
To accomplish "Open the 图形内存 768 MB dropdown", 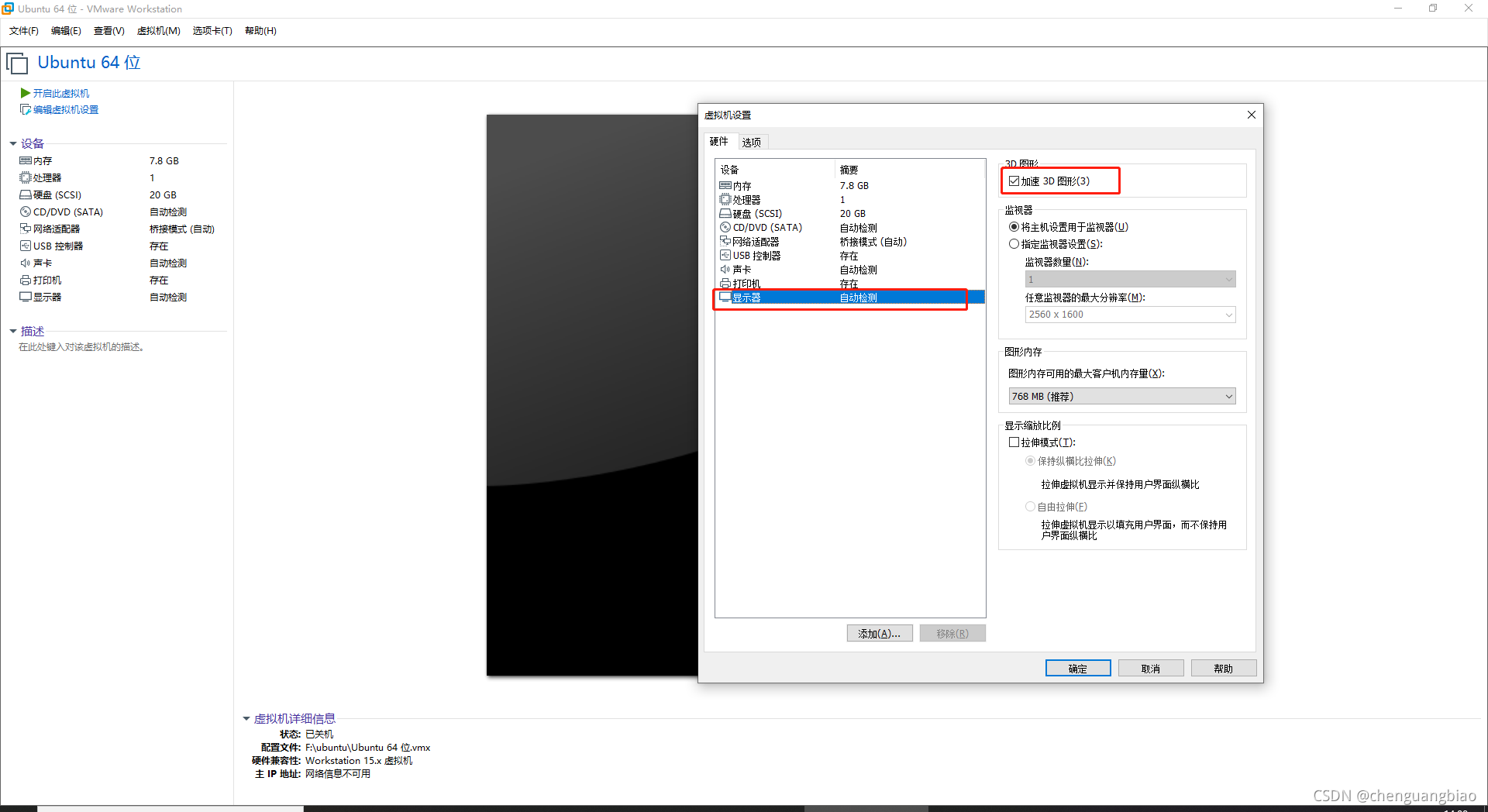I will click(1228, 396).
